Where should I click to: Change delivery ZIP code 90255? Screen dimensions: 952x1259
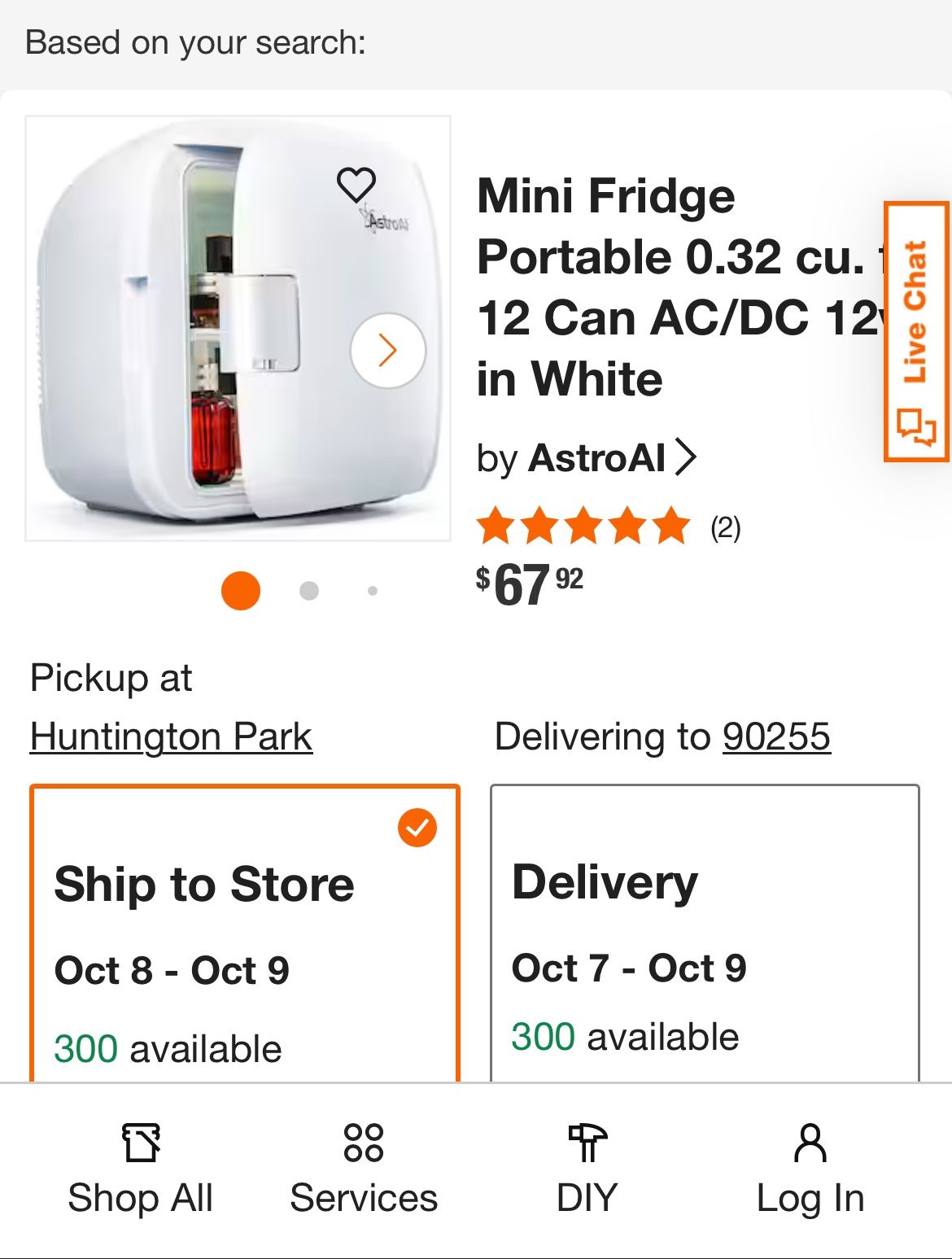click(776, 737)
